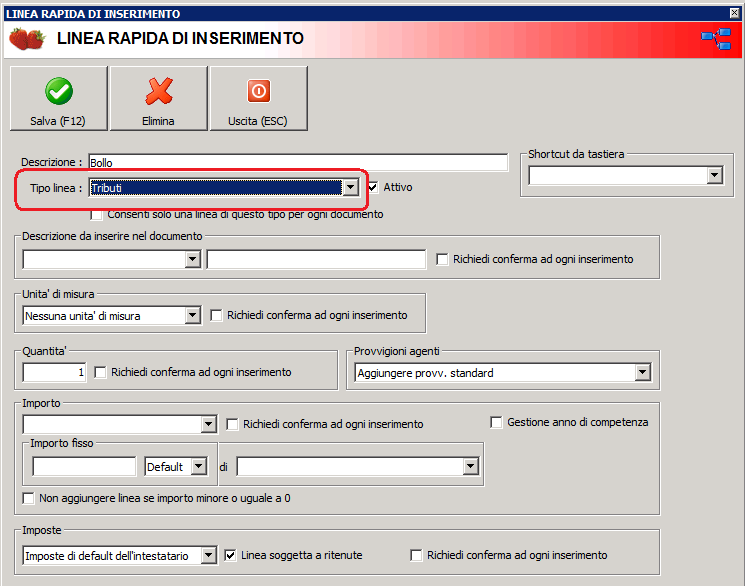Check Richiedi conferma in Imposte group
The width and height of the screenshot is (745, 586).
point(416,555)
